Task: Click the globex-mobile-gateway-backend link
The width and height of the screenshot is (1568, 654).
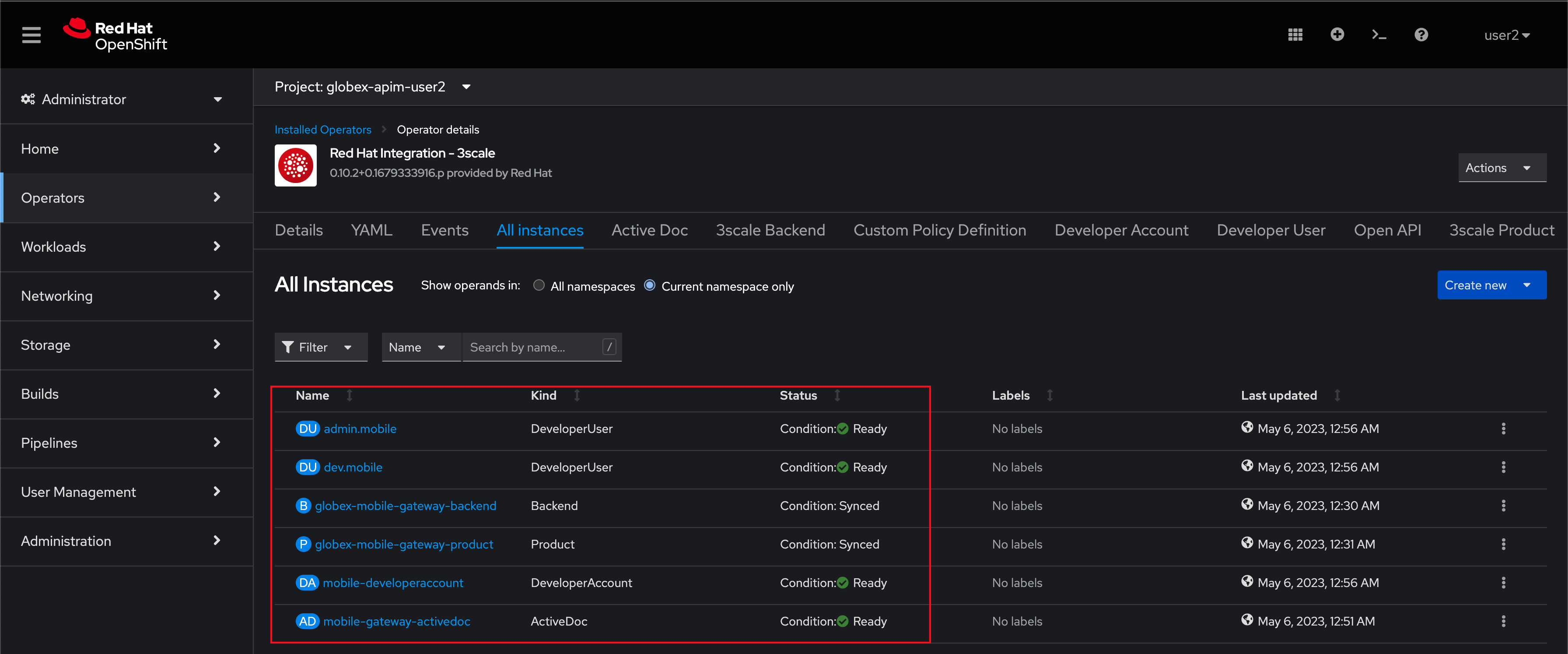Action: 406,505
